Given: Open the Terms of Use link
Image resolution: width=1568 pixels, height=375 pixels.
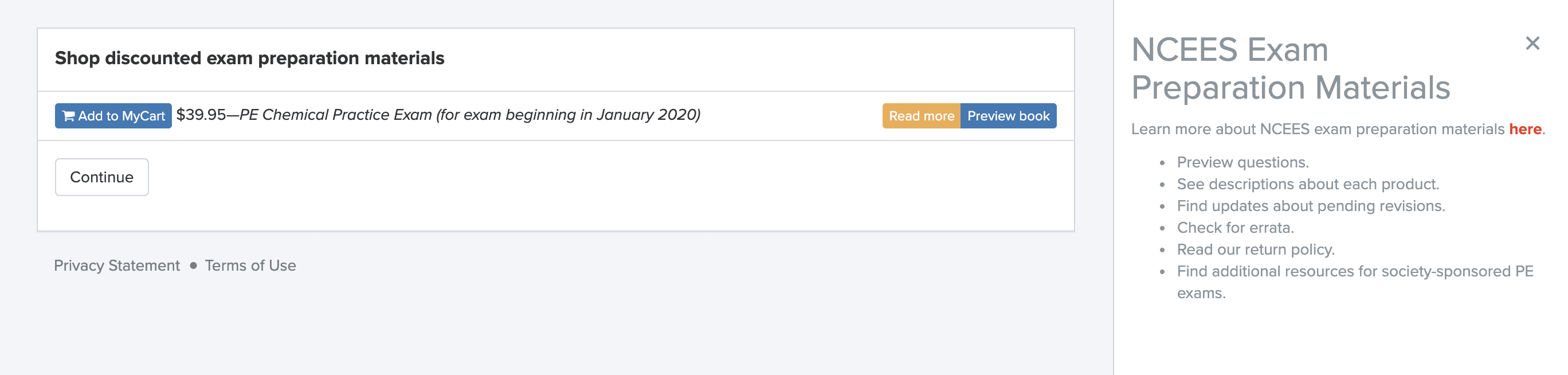Looking at the screenshot, I should (250, 265).
